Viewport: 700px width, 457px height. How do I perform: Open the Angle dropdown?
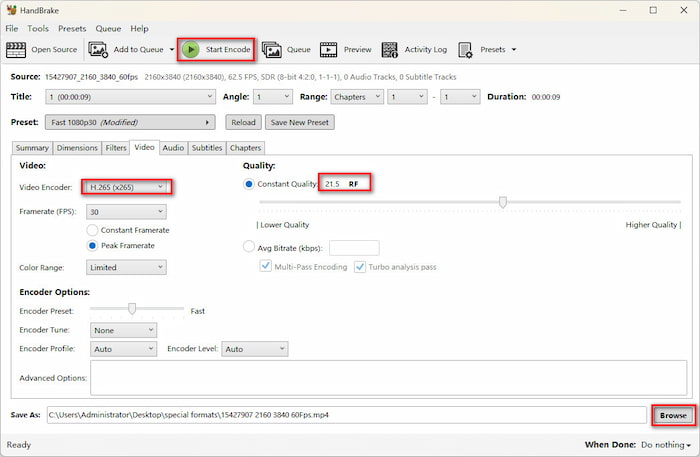click(x=273, y=97)
